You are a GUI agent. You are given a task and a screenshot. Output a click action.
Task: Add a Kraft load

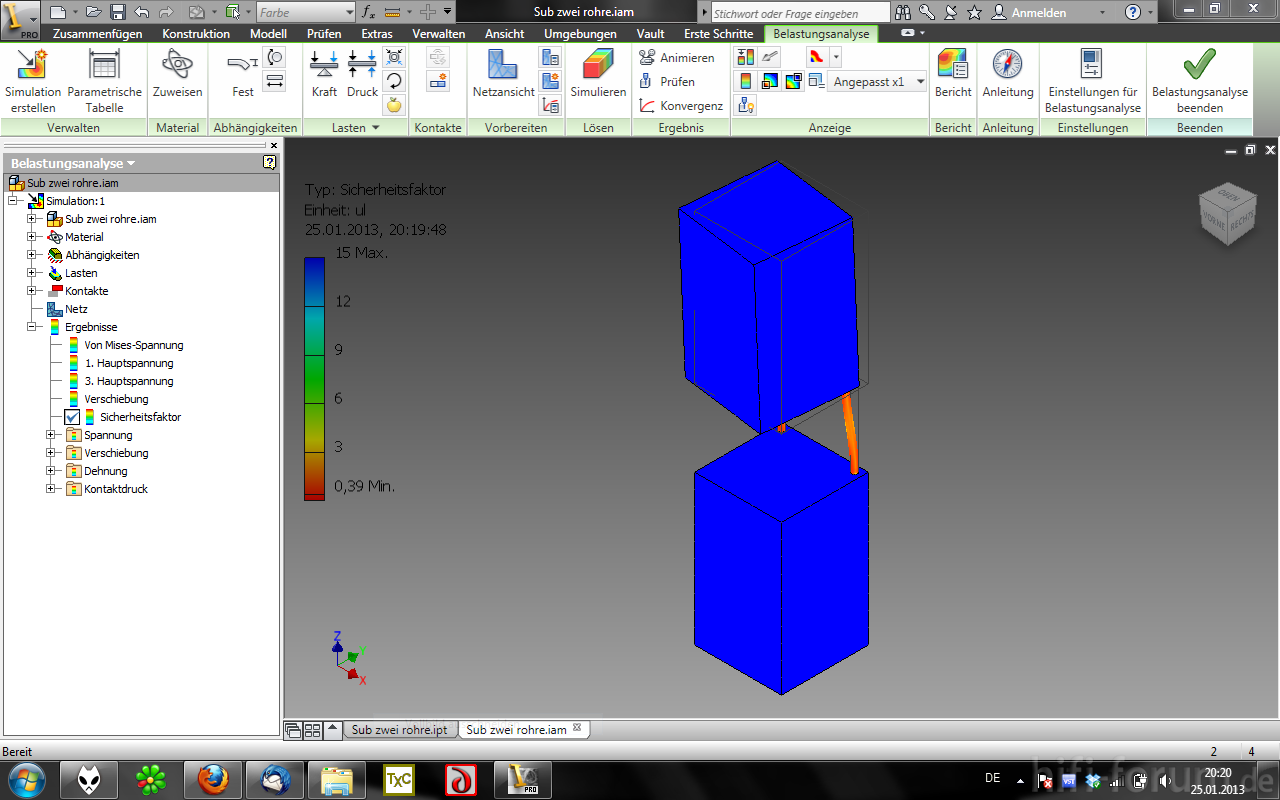pos(324,66)
